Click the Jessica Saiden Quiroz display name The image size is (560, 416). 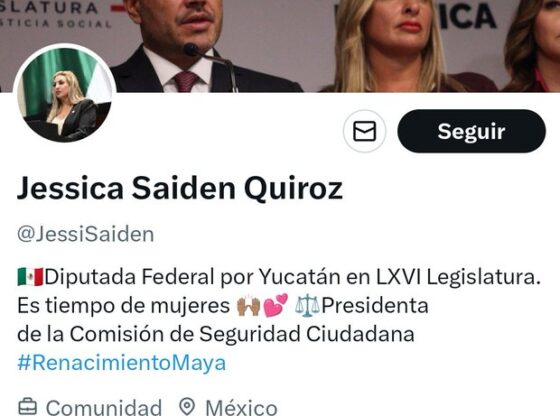coord(180,188)
